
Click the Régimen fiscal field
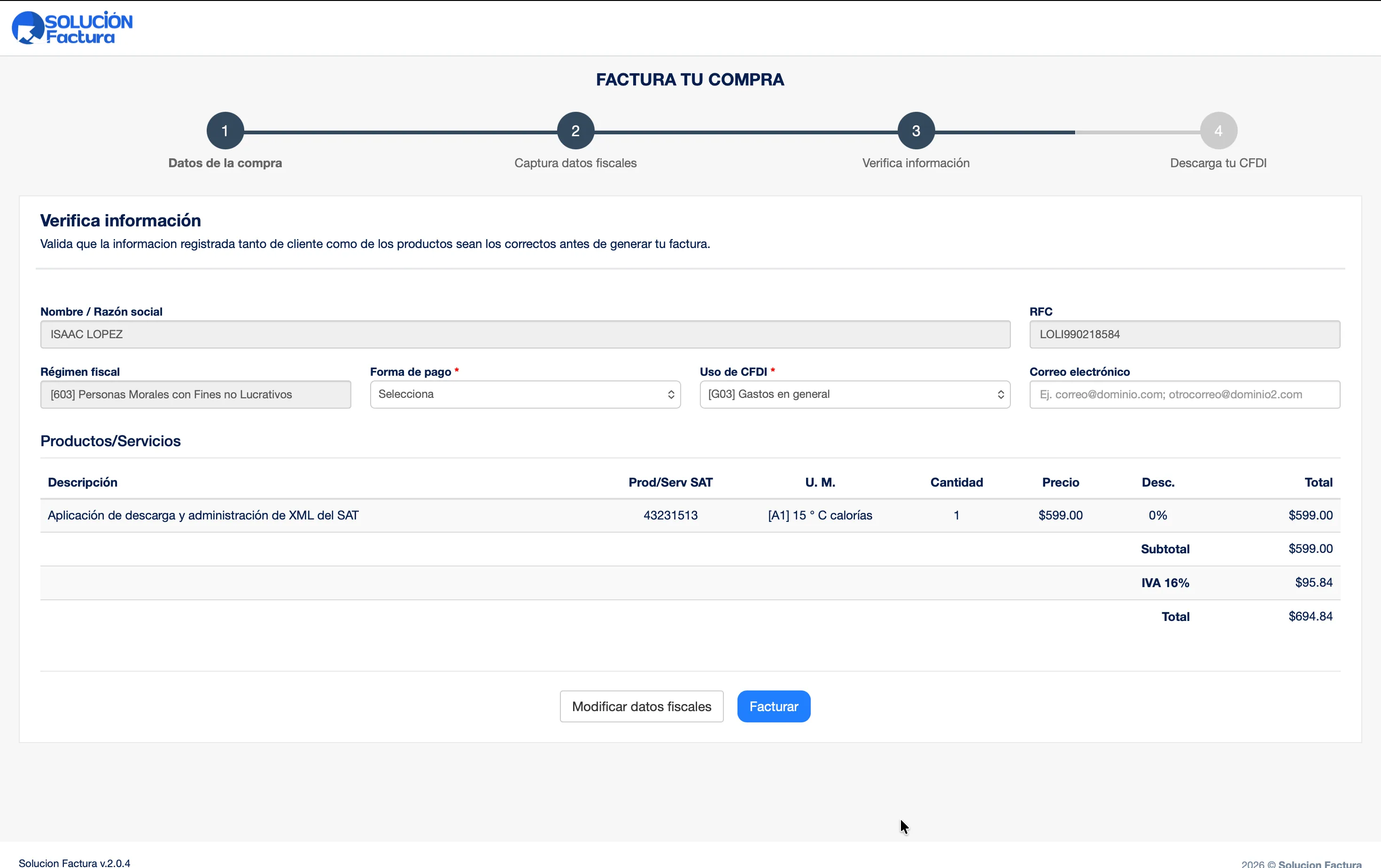click(x=195, y=395)
